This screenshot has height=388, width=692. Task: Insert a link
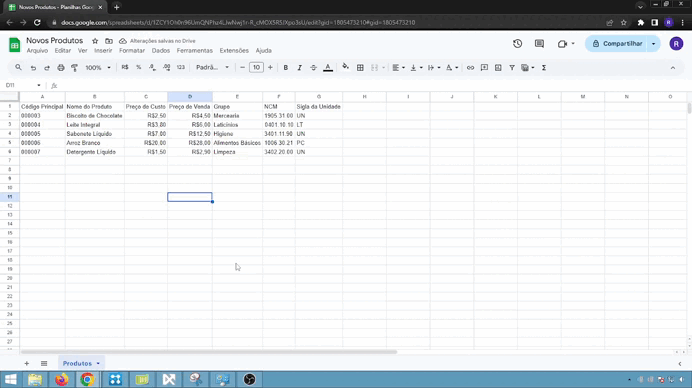pos(470,68)
